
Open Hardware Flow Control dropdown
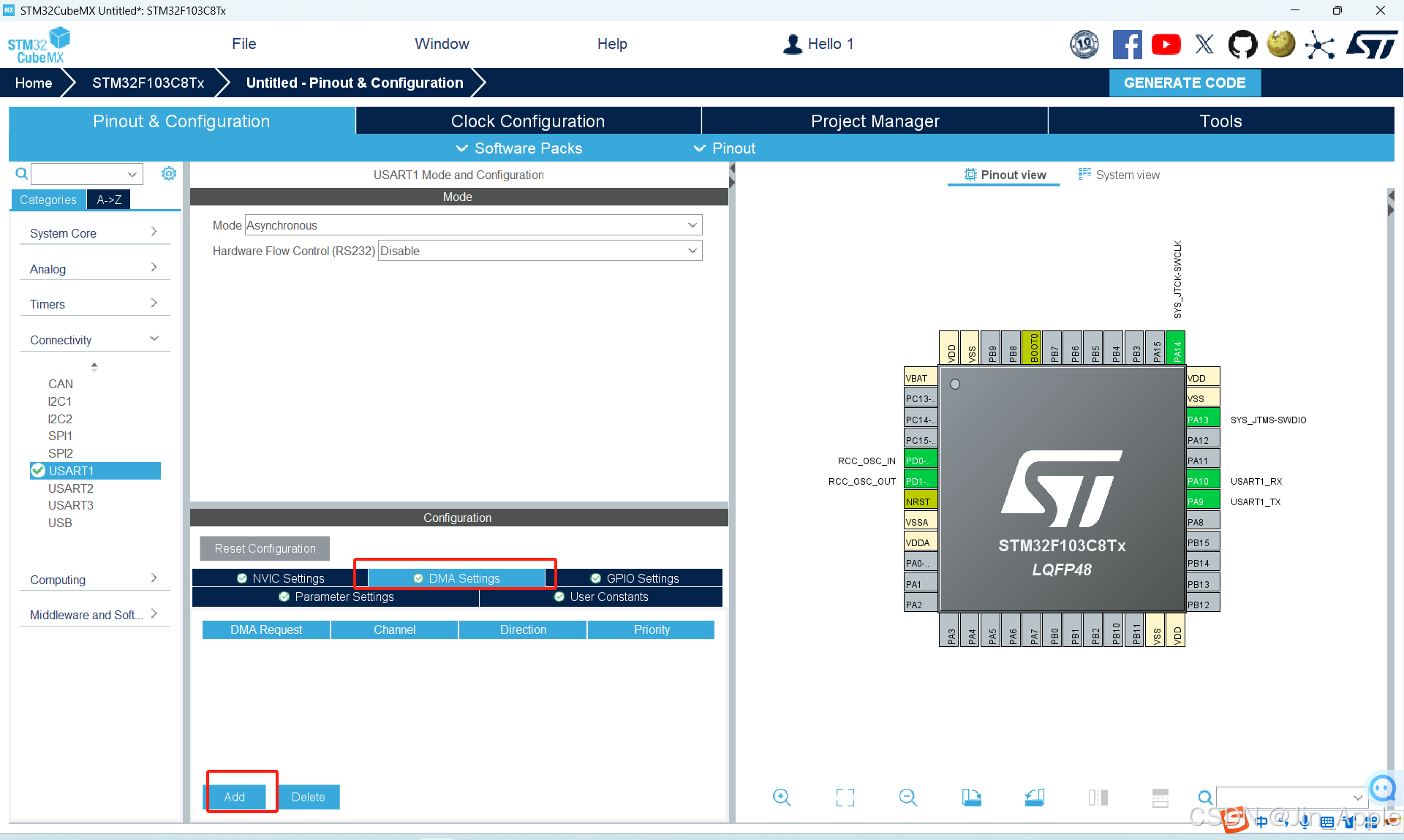pos(540,251)
